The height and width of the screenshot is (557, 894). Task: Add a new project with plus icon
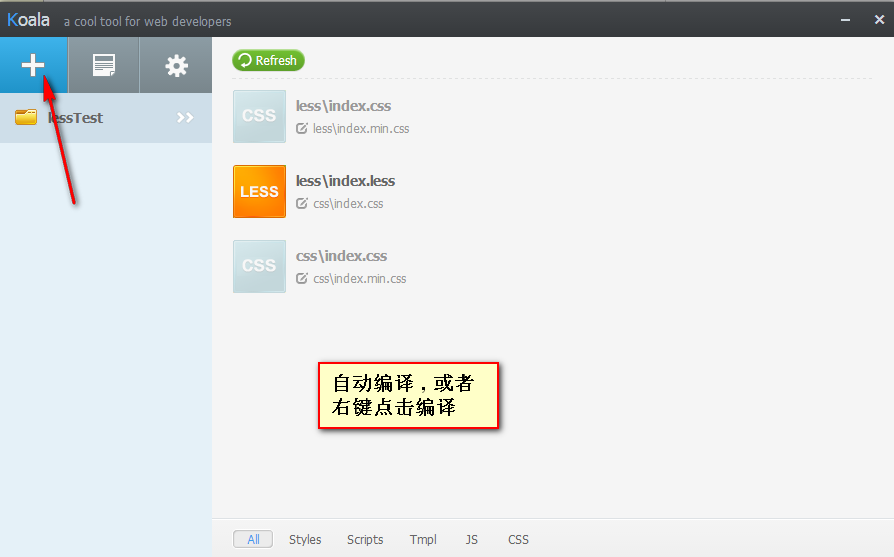coord(33,65)
